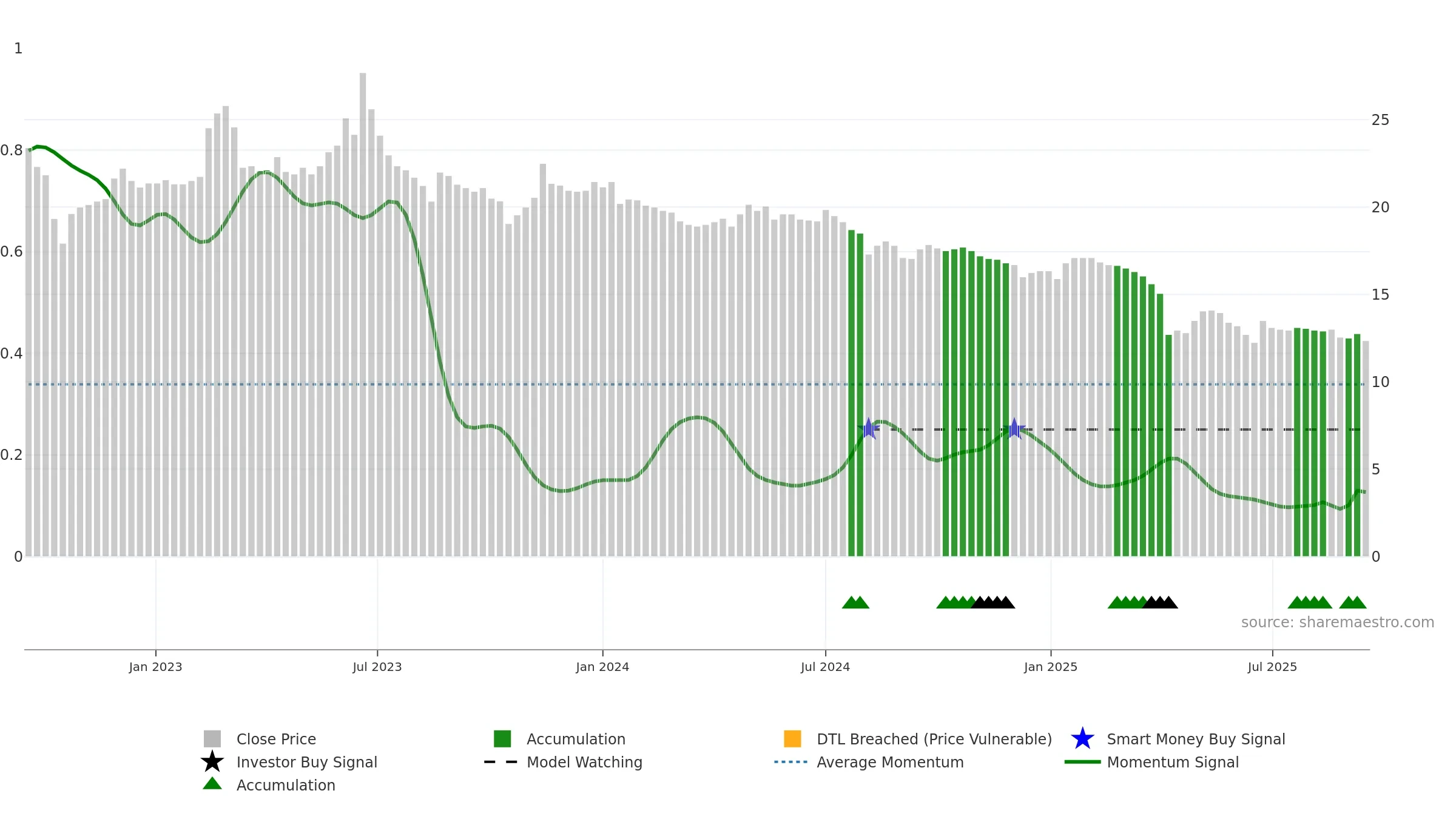Click the first blue star on the chart near Jul 2024

tap(869, 429)
